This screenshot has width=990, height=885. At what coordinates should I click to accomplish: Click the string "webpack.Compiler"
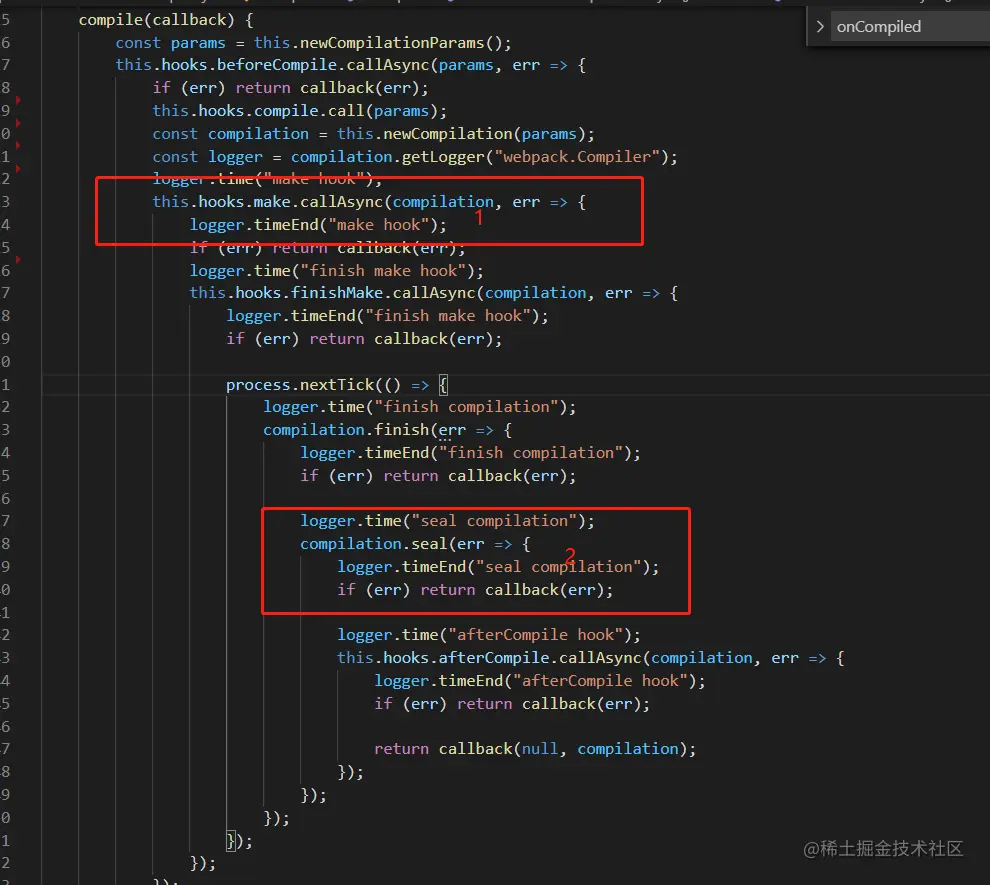576,157
